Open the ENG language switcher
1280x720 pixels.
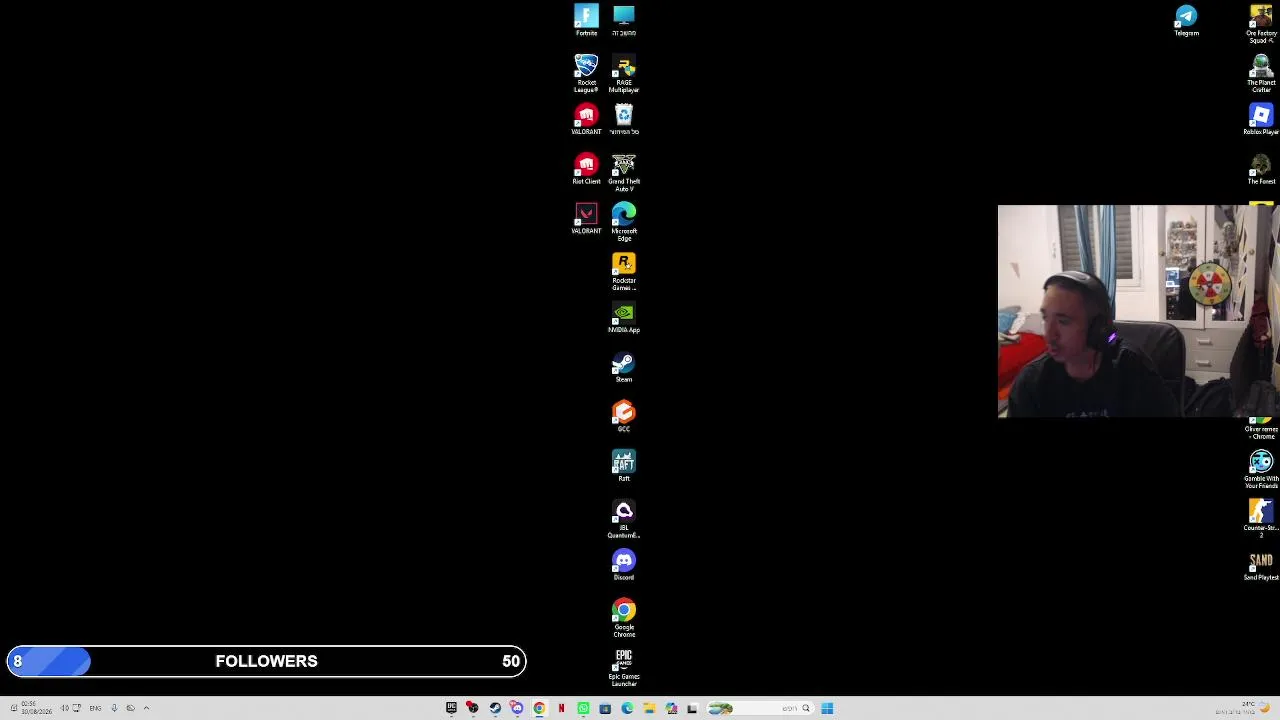tap(95, 708)
